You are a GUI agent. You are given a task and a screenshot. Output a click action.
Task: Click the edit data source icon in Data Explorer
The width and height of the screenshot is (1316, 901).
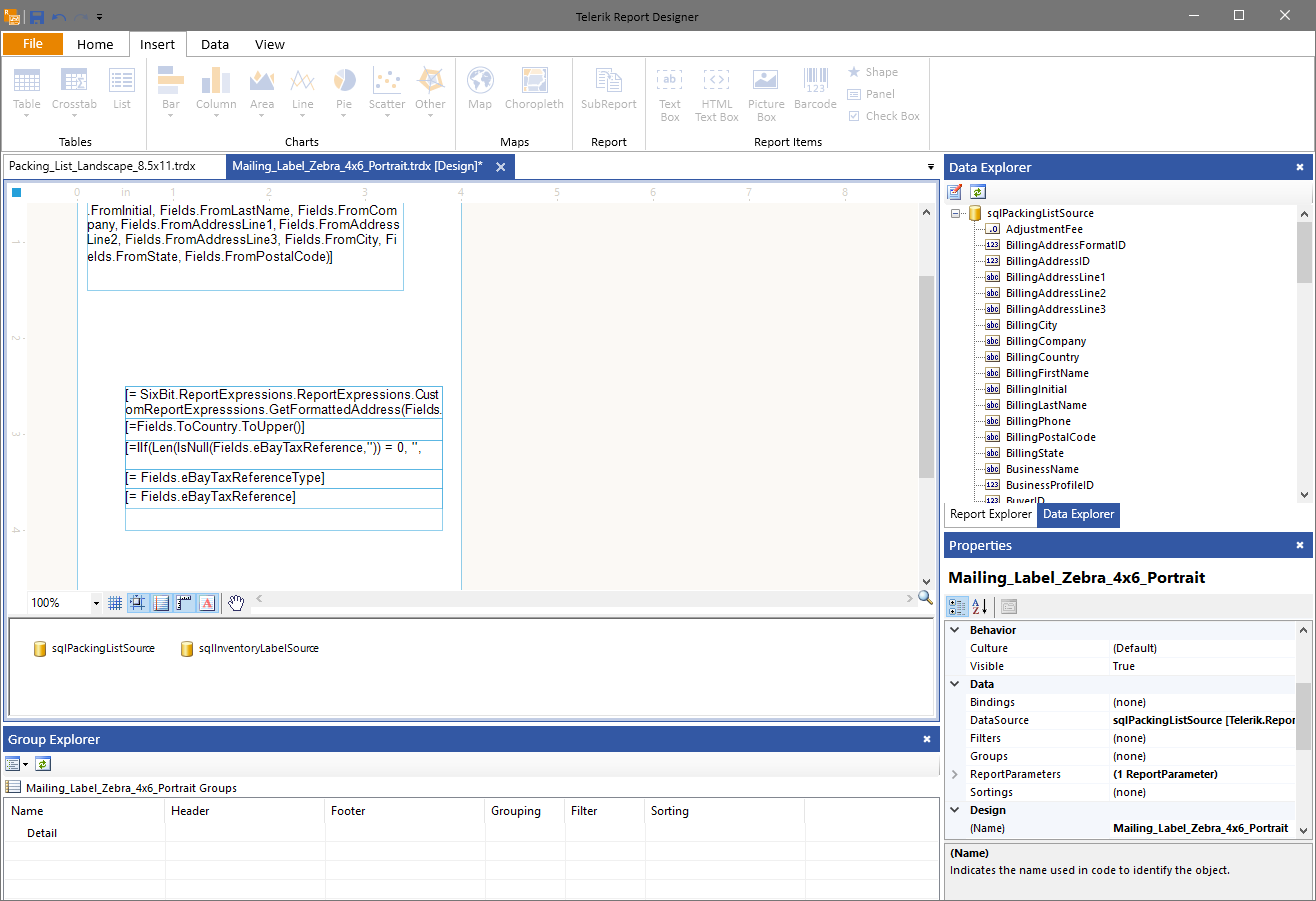click(955, 192)
